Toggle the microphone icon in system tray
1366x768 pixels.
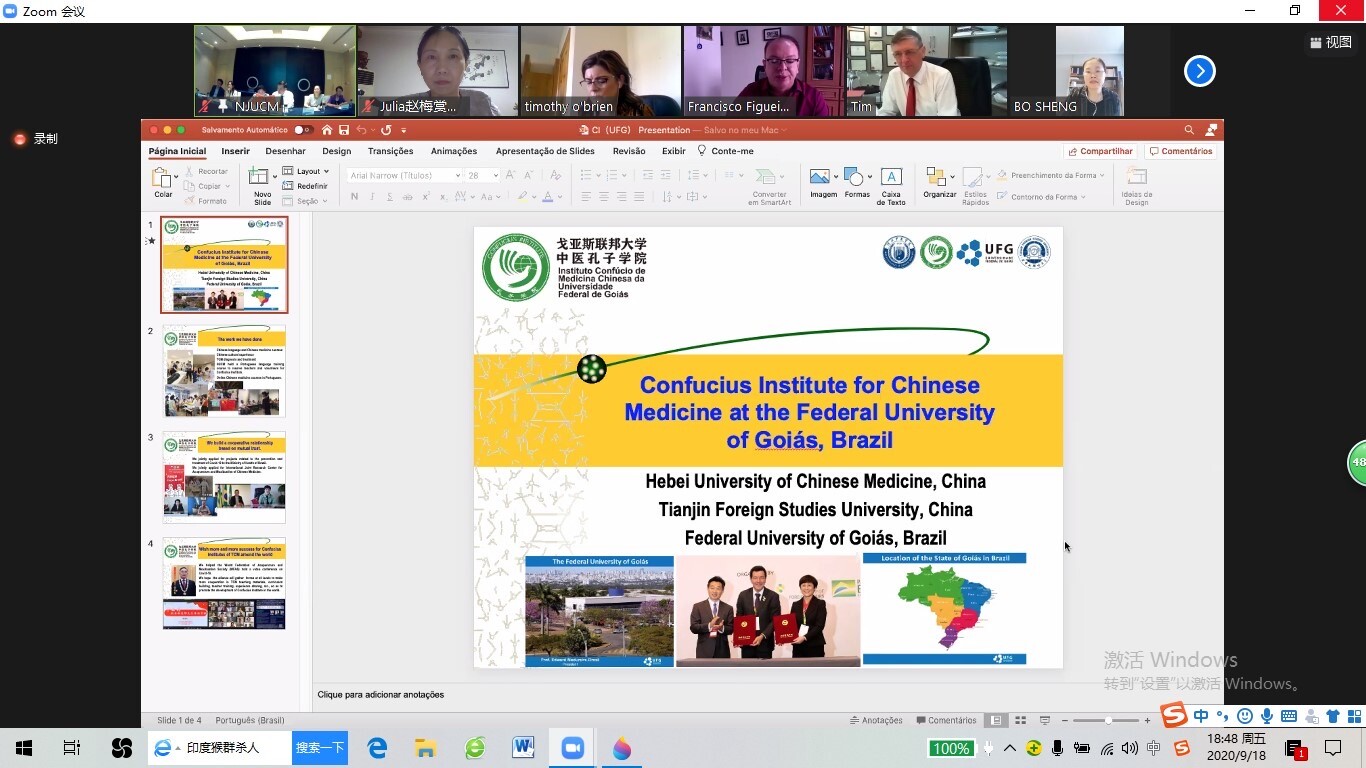(x=1057, y=748)
